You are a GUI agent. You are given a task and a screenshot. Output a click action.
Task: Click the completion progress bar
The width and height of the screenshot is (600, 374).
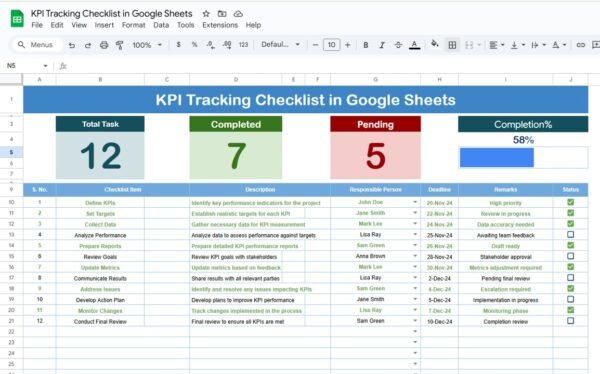coord(523,158)
